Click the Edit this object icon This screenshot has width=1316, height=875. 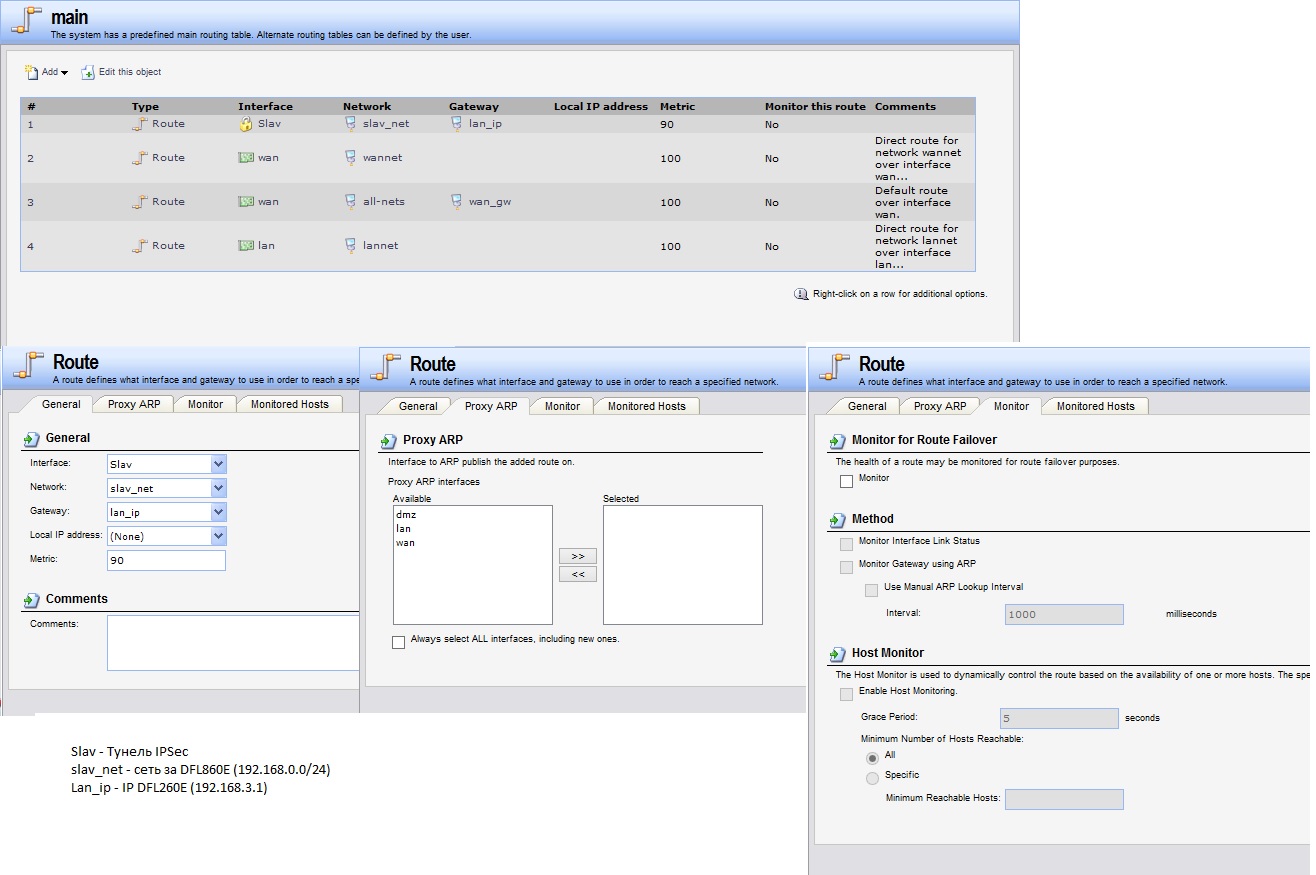point(88,72)
